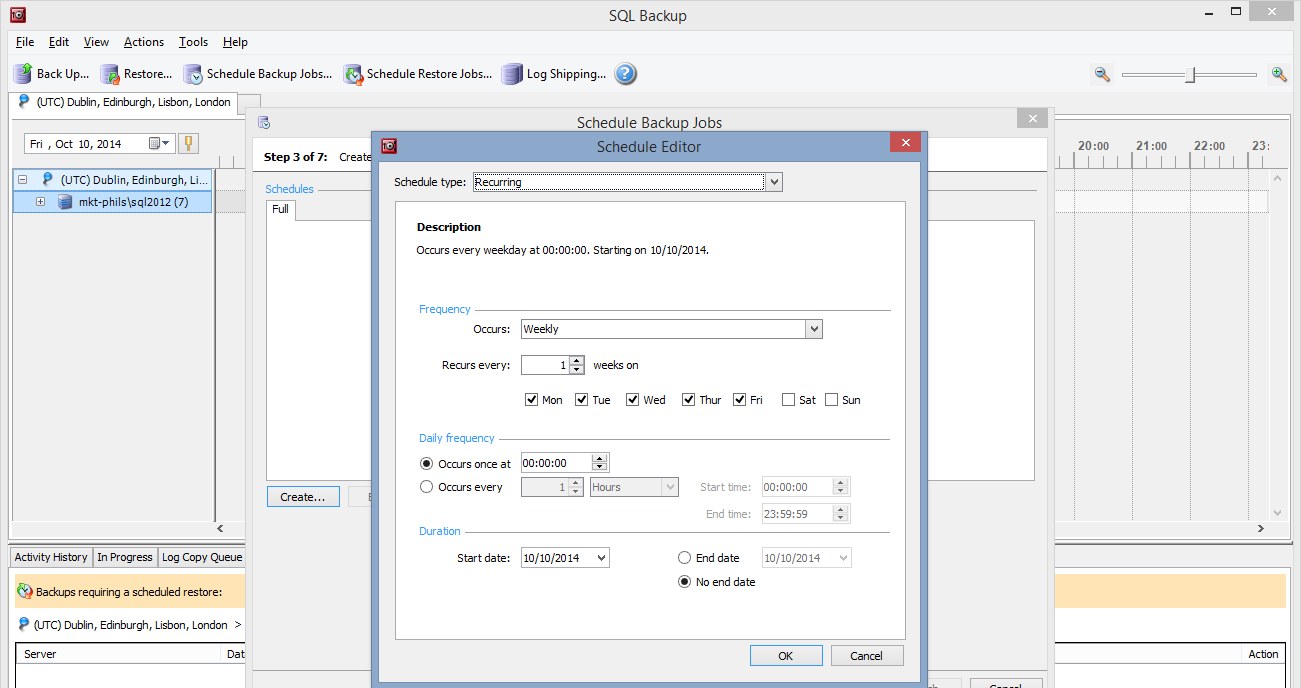Choose the End date radio option
The width and height of the screenshot is (1301, 688).
685,558
